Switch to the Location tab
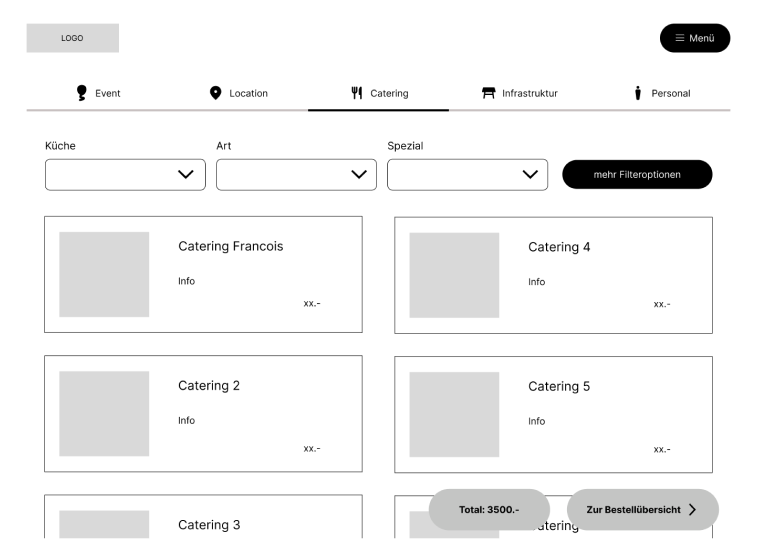This screenshot has width=757, height=539. (238, 93)
